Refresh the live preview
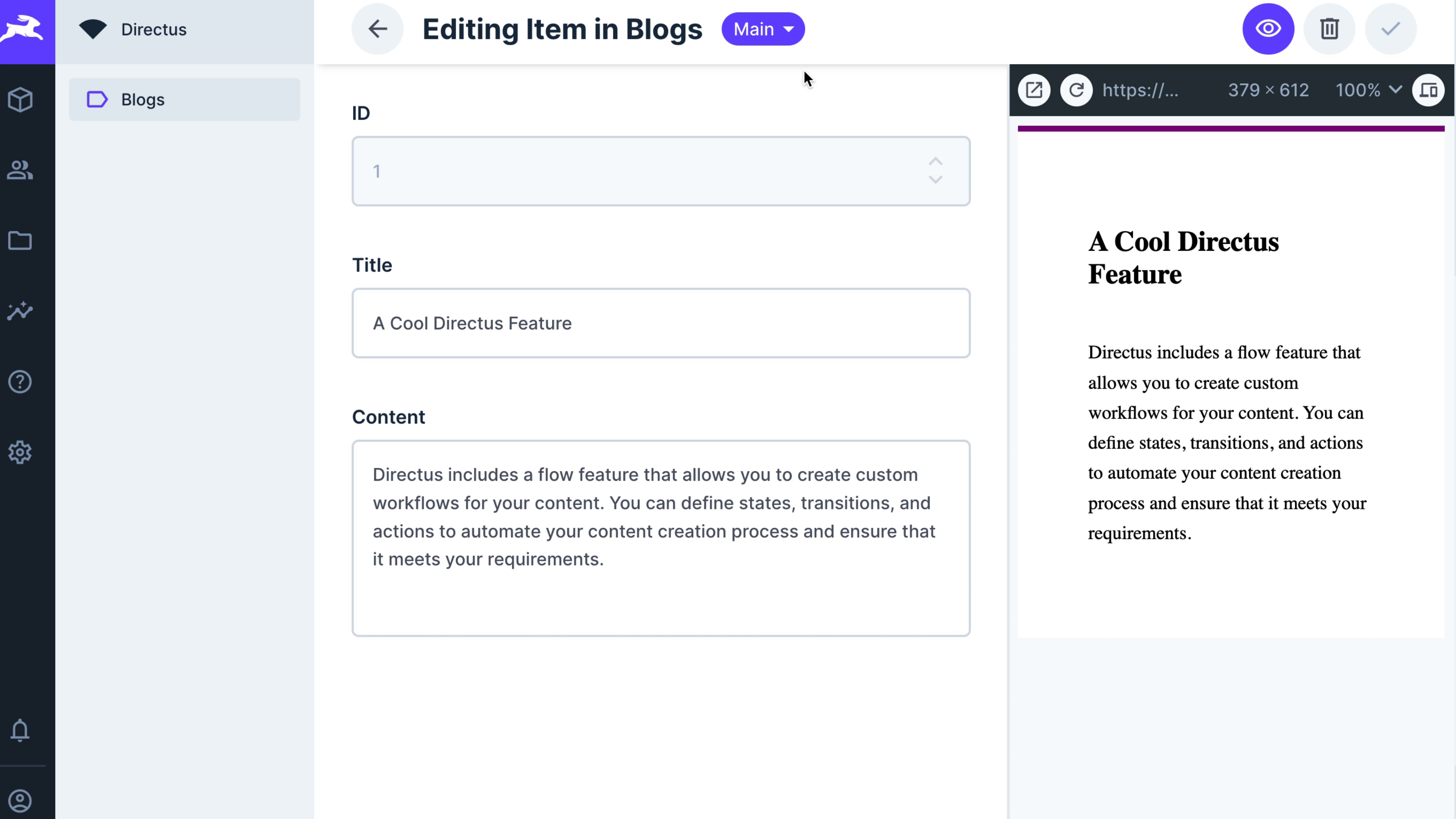This screenshot has height=819, width=1456. [1076, 90]
